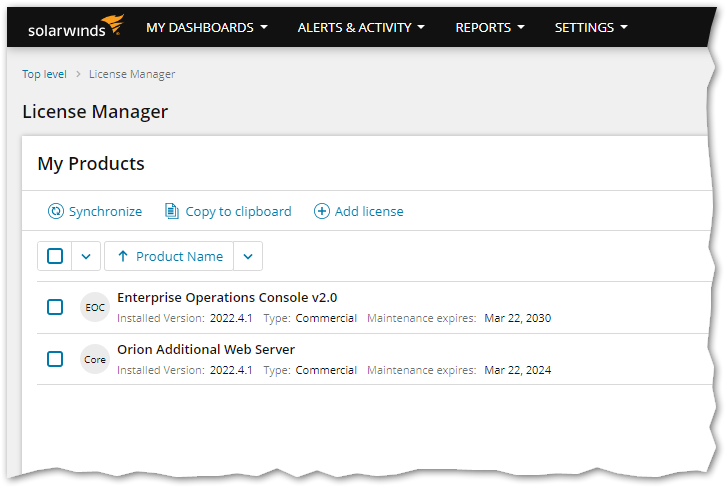Screen dimensions: 728x489
Task: Open the Reports menu
Action: coord(490,27)
